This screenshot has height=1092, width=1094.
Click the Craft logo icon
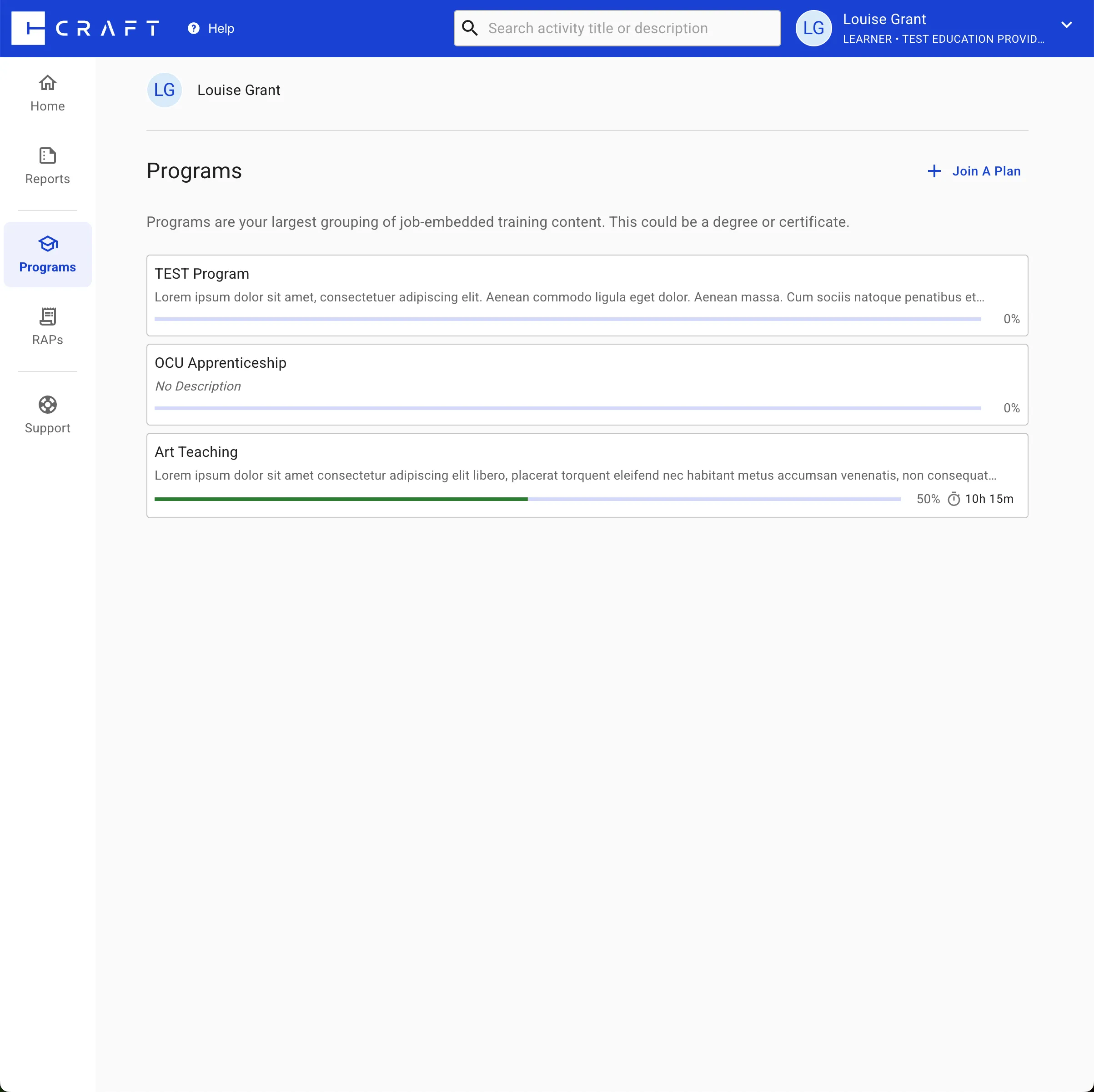[x=28, y=28]
